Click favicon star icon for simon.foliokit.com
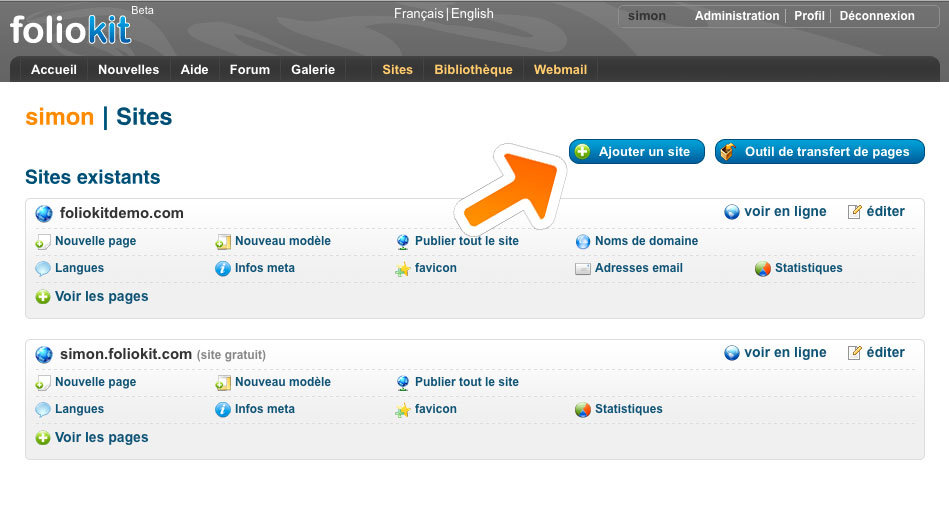949x510 pixels. 402,410
